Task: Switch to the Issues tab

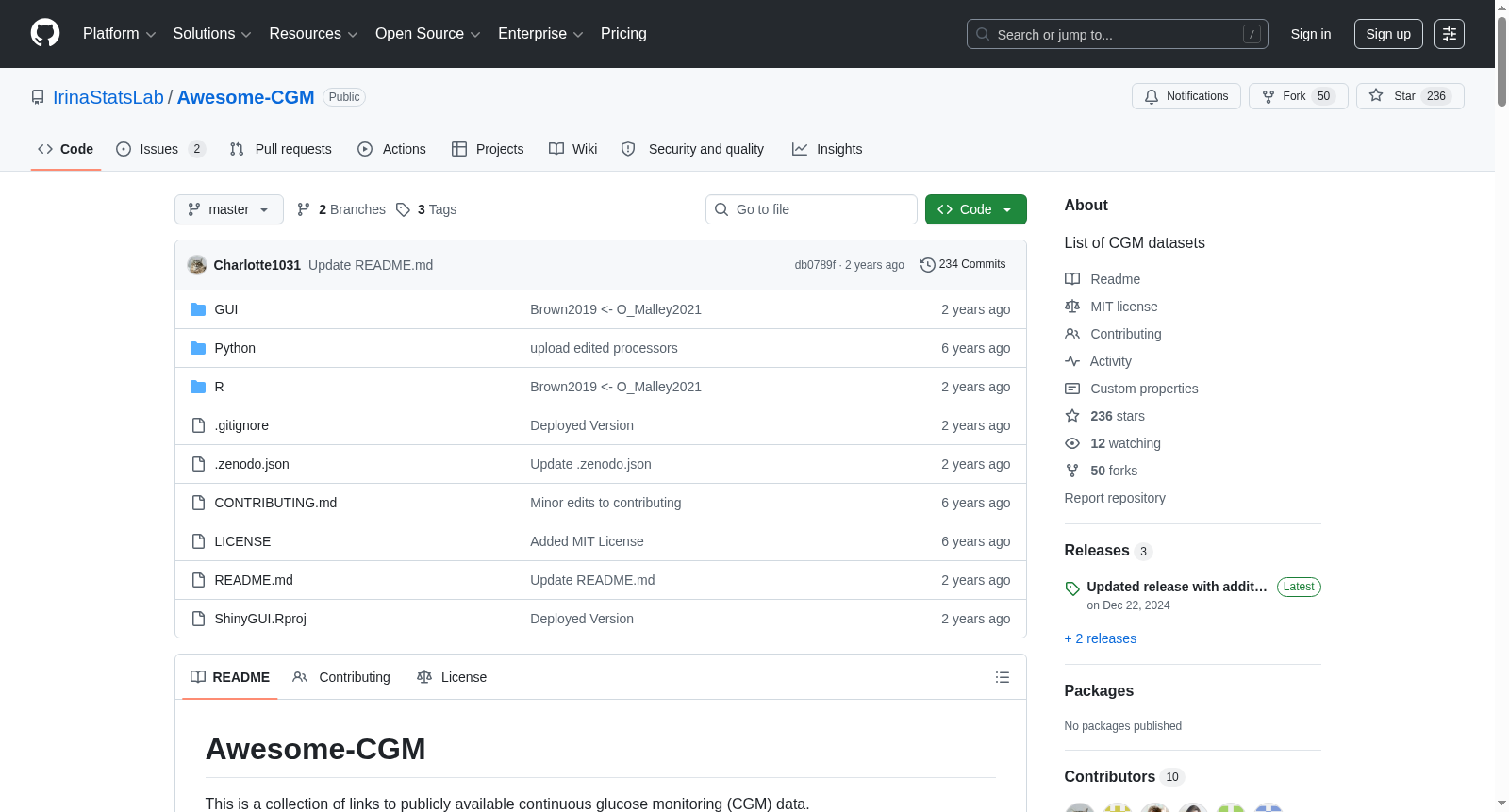Action: (160, 149)
